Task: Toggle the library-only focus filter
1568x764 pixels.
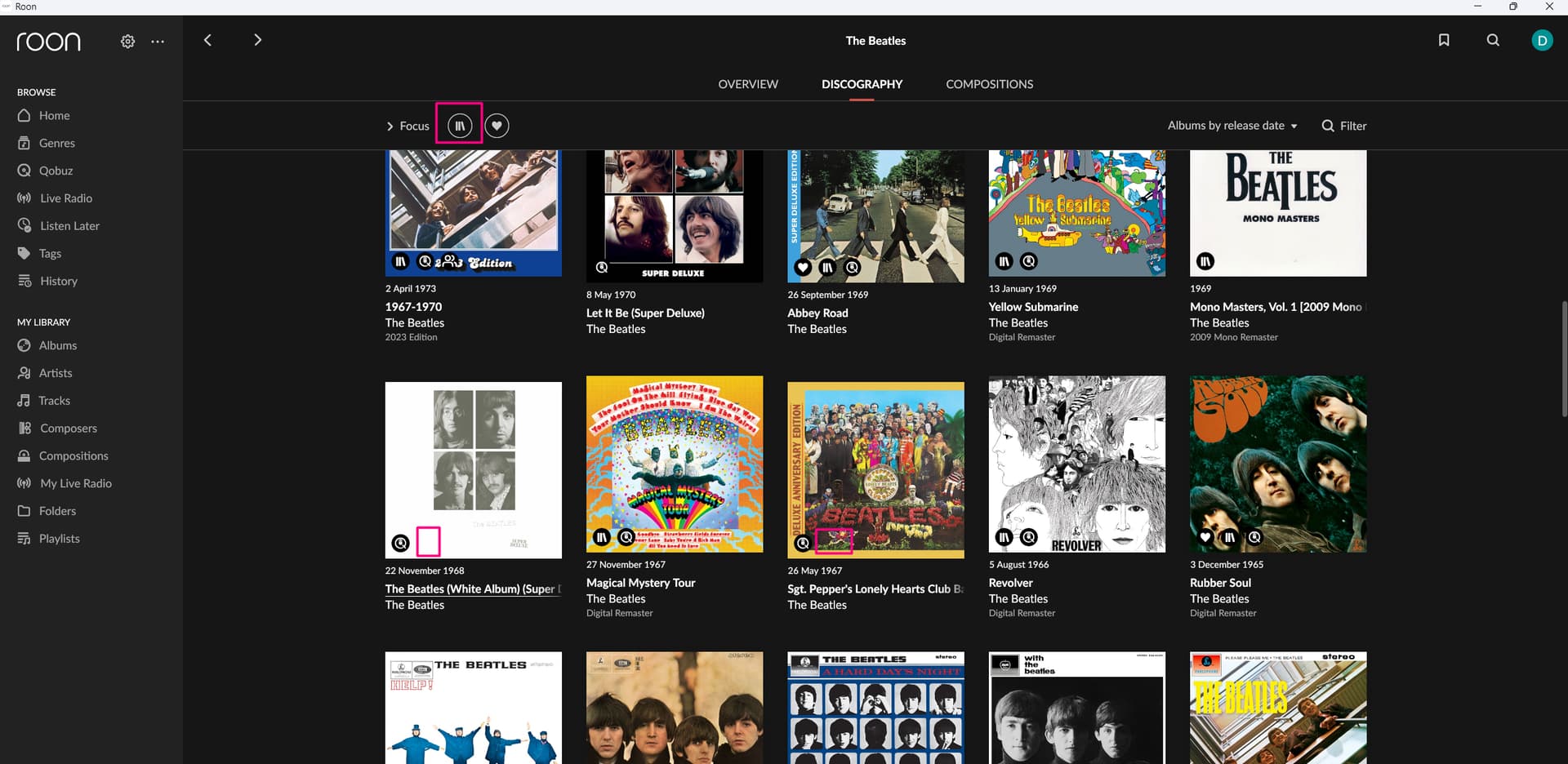Action: (460, 126)
